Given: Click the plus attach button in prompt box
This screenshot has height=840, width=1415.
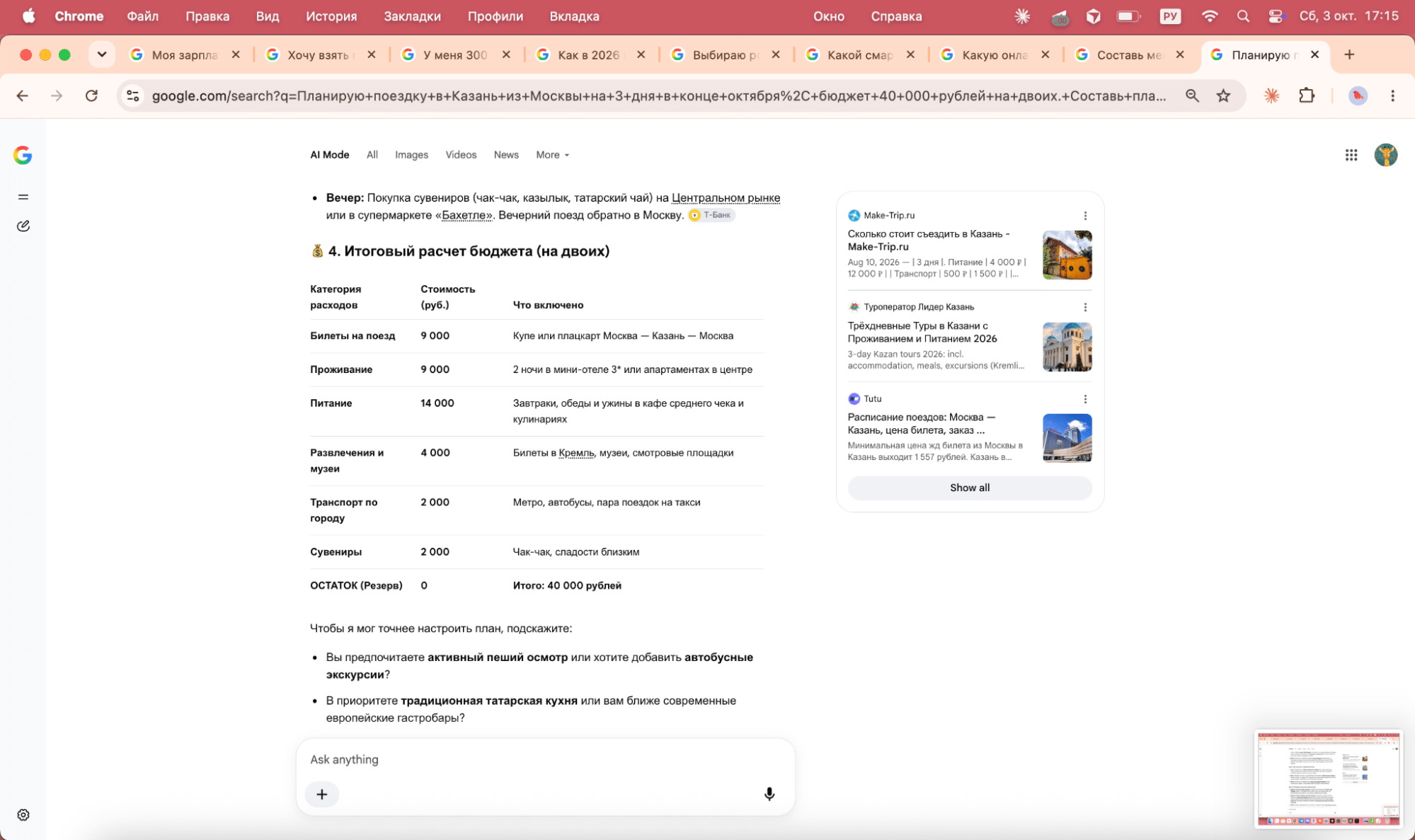Looking at the screenshot, I should [x=322, y=794].
